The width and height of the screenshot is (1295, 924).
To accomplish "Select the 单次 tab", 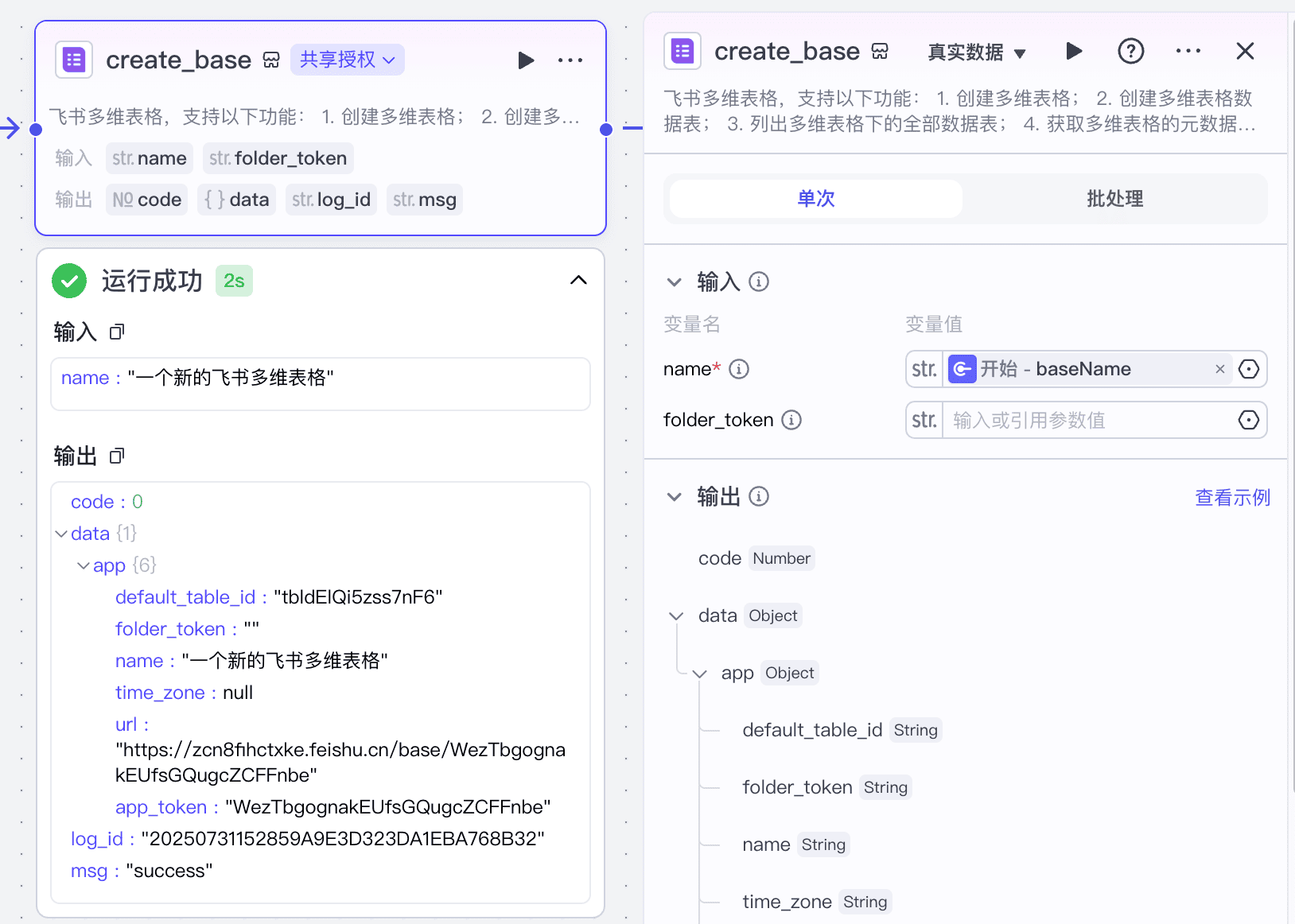I will coord(815,199).
